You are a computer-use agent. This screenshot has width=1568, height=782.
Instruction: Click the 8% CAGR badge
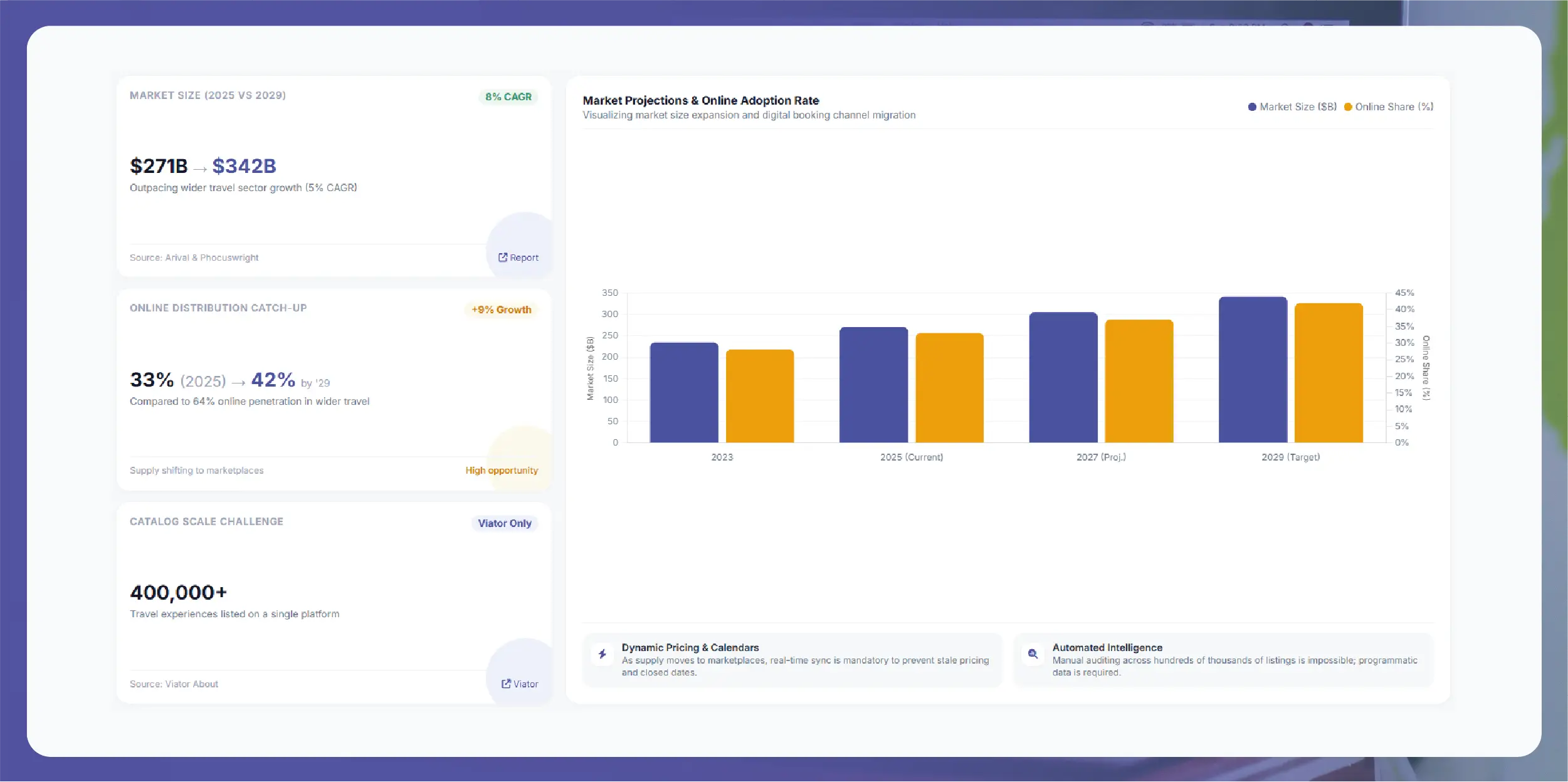click(x=508, y=96)
